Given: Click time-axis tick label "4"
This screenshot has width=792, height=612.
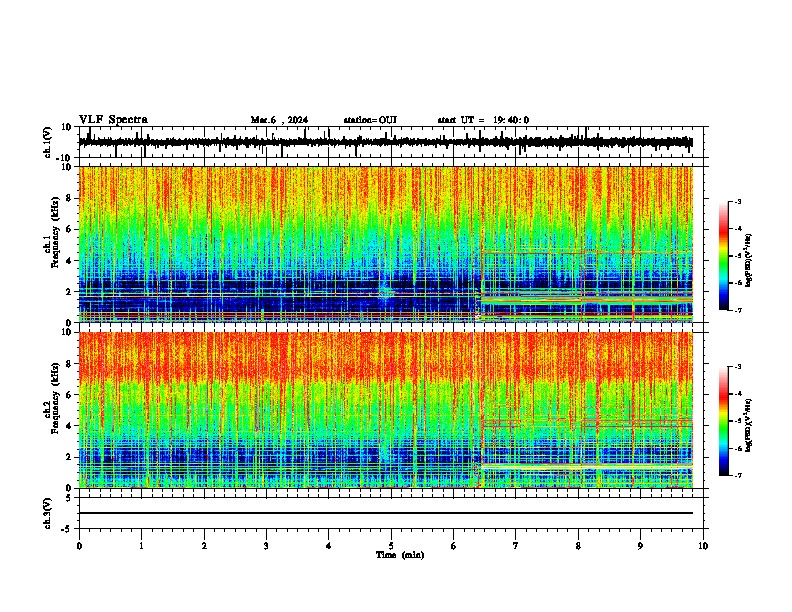Looking at the screenshot, I should pos(329,546).
